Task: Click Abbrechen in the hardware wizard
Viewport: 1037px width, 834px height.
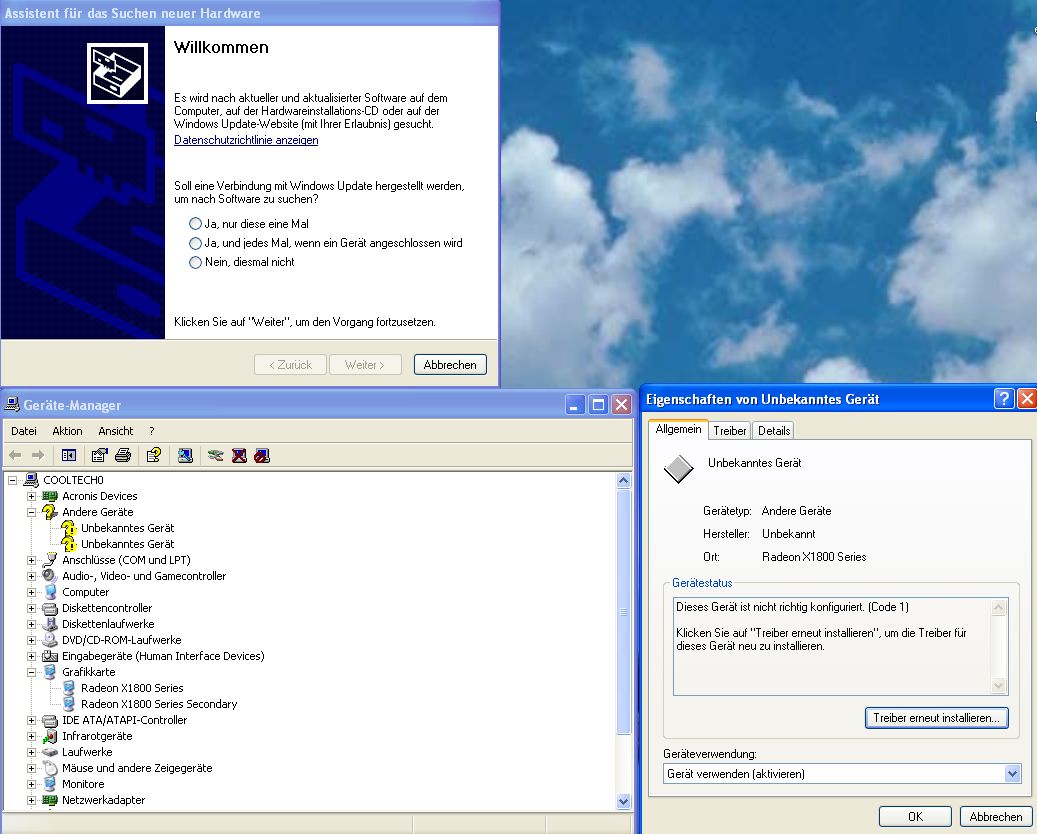Action: tap(450, 364)
